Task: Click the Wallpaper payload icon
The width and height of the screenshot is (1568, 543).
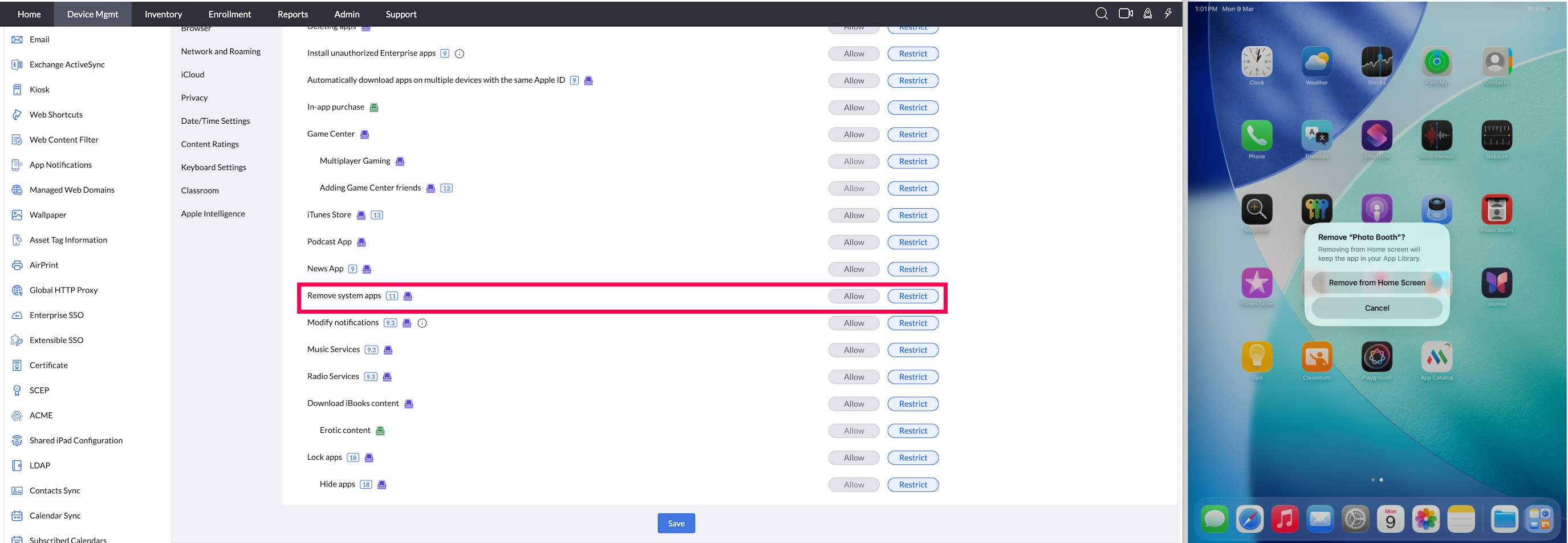Action: pyautogui.click(x=17, y=214)
